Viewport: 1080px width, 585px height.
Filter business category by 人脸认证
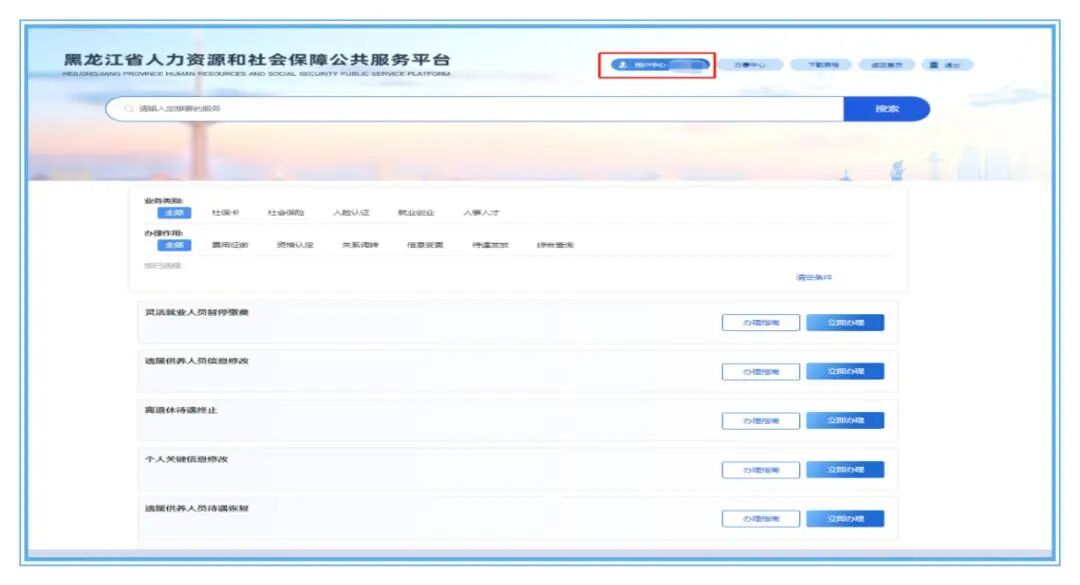[351, 213]
